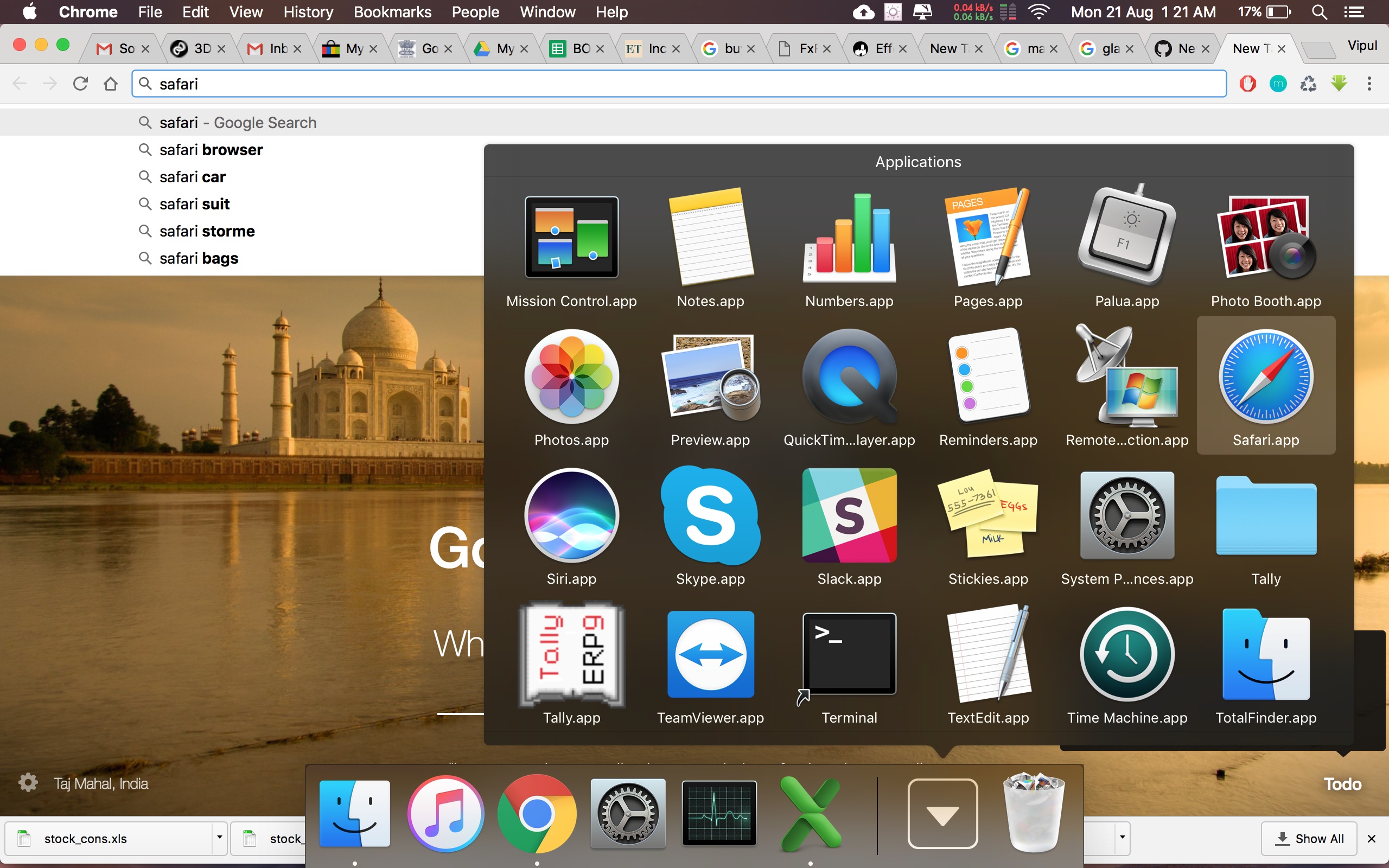Open System Preferences app in stack
Viewport: 1389px width, 868px height.
click(1127, 515)
